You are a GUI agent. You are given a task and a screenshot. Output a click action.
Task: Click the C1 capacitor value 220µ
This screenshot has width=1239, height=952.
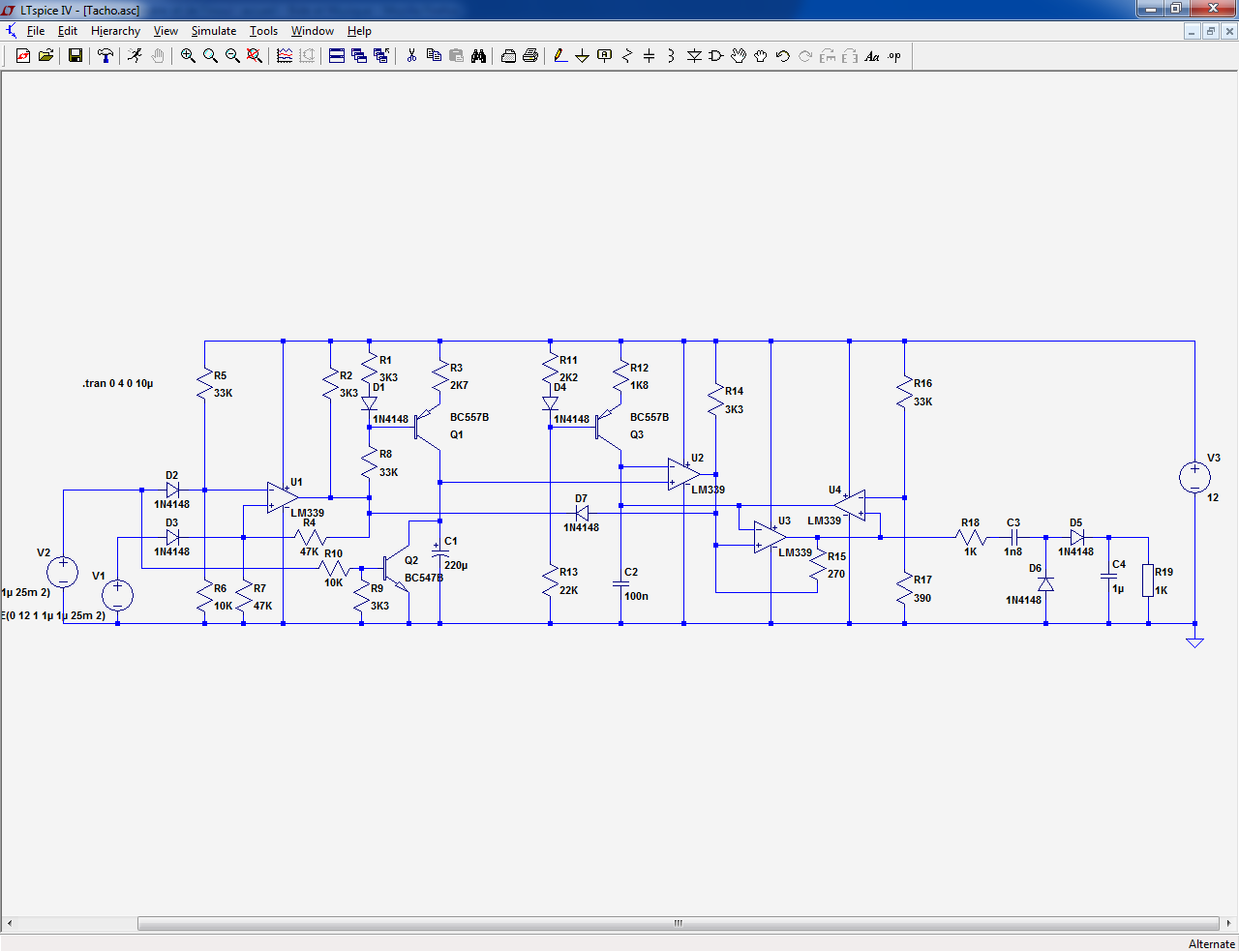coord(456,565)
